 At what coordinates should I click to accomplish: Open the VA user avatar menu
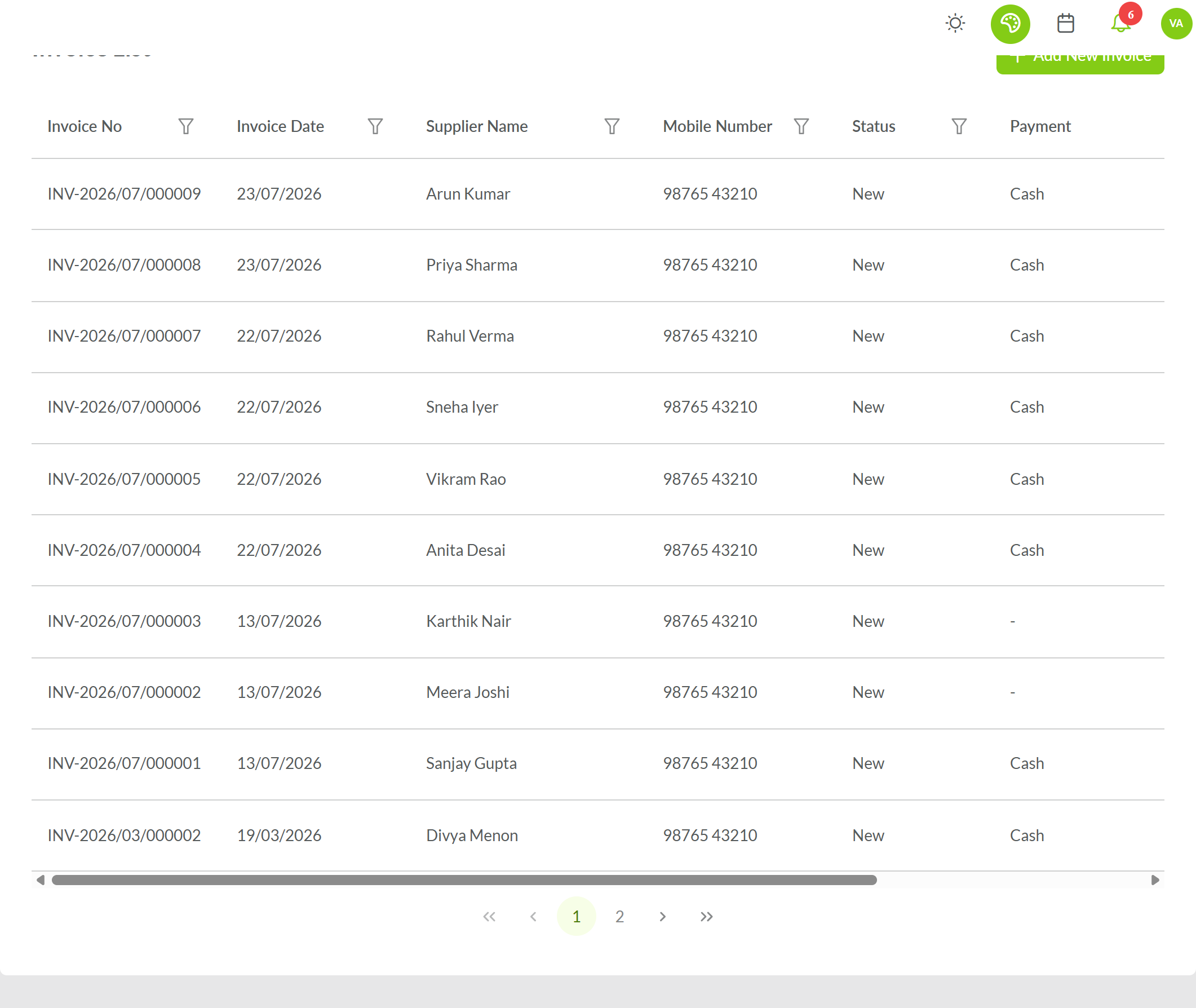point(1176,24)
